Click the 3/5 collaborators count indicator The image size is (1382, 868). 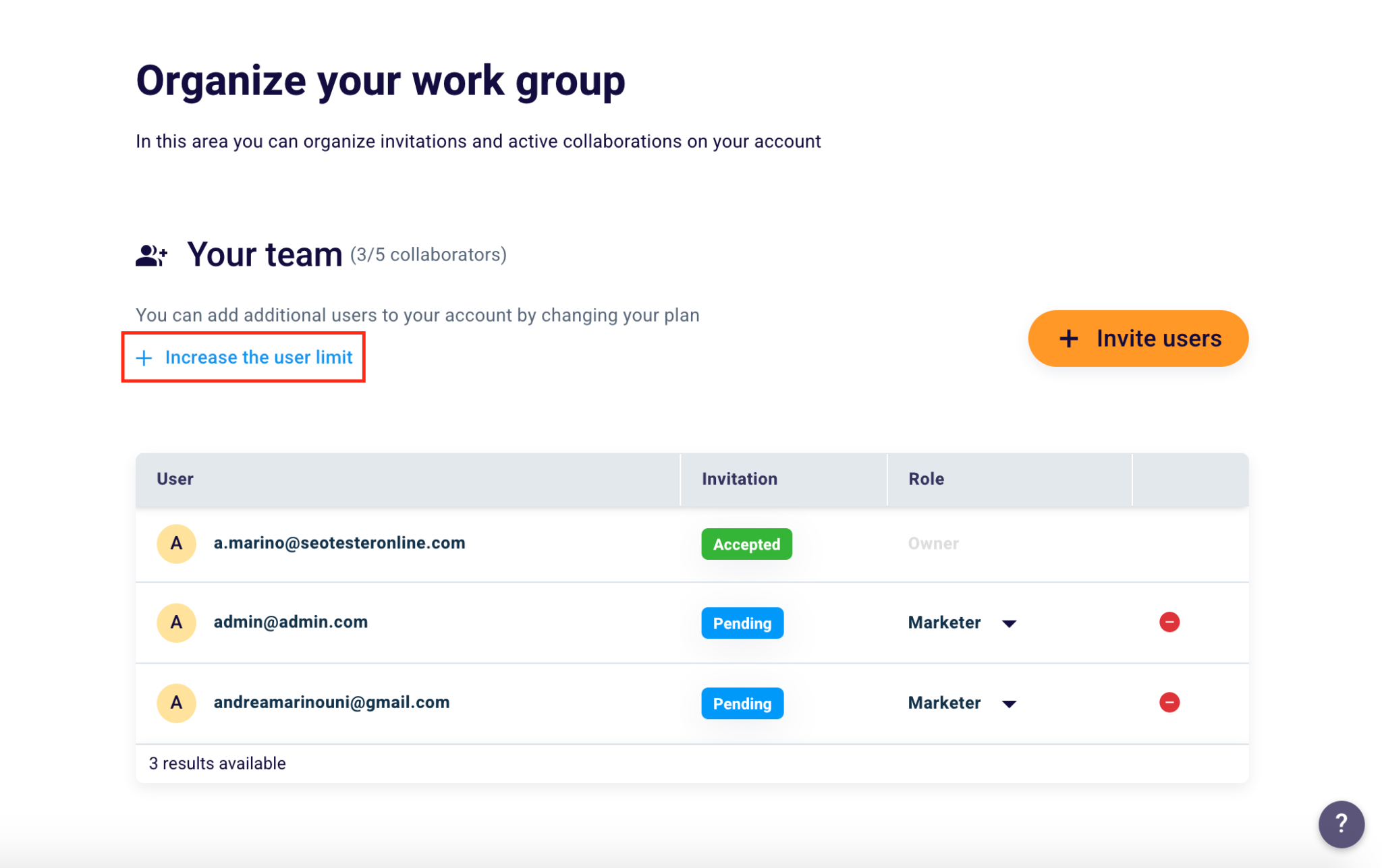428,256
